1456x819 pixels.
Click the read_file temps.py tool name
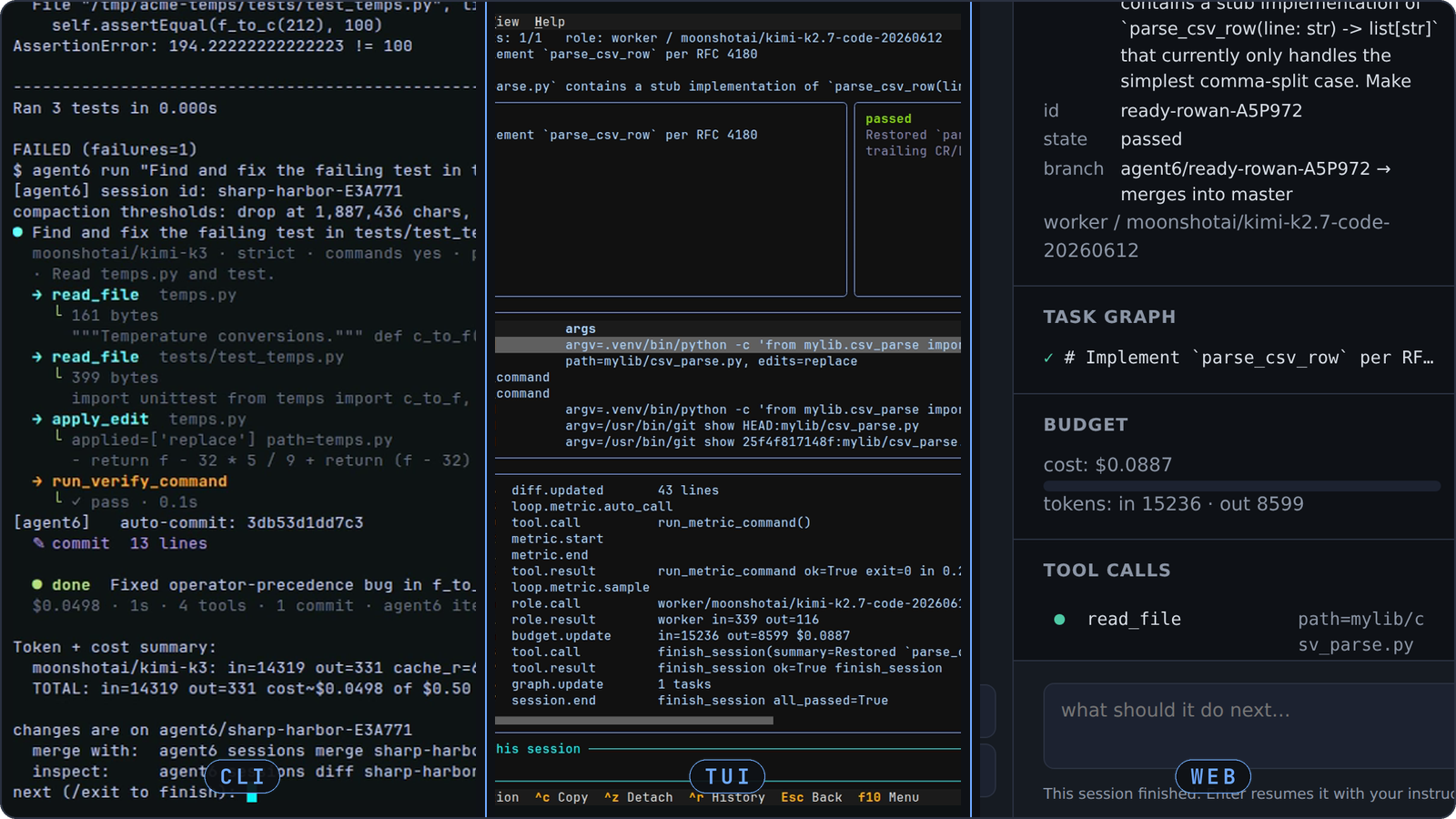click(96, 295)
